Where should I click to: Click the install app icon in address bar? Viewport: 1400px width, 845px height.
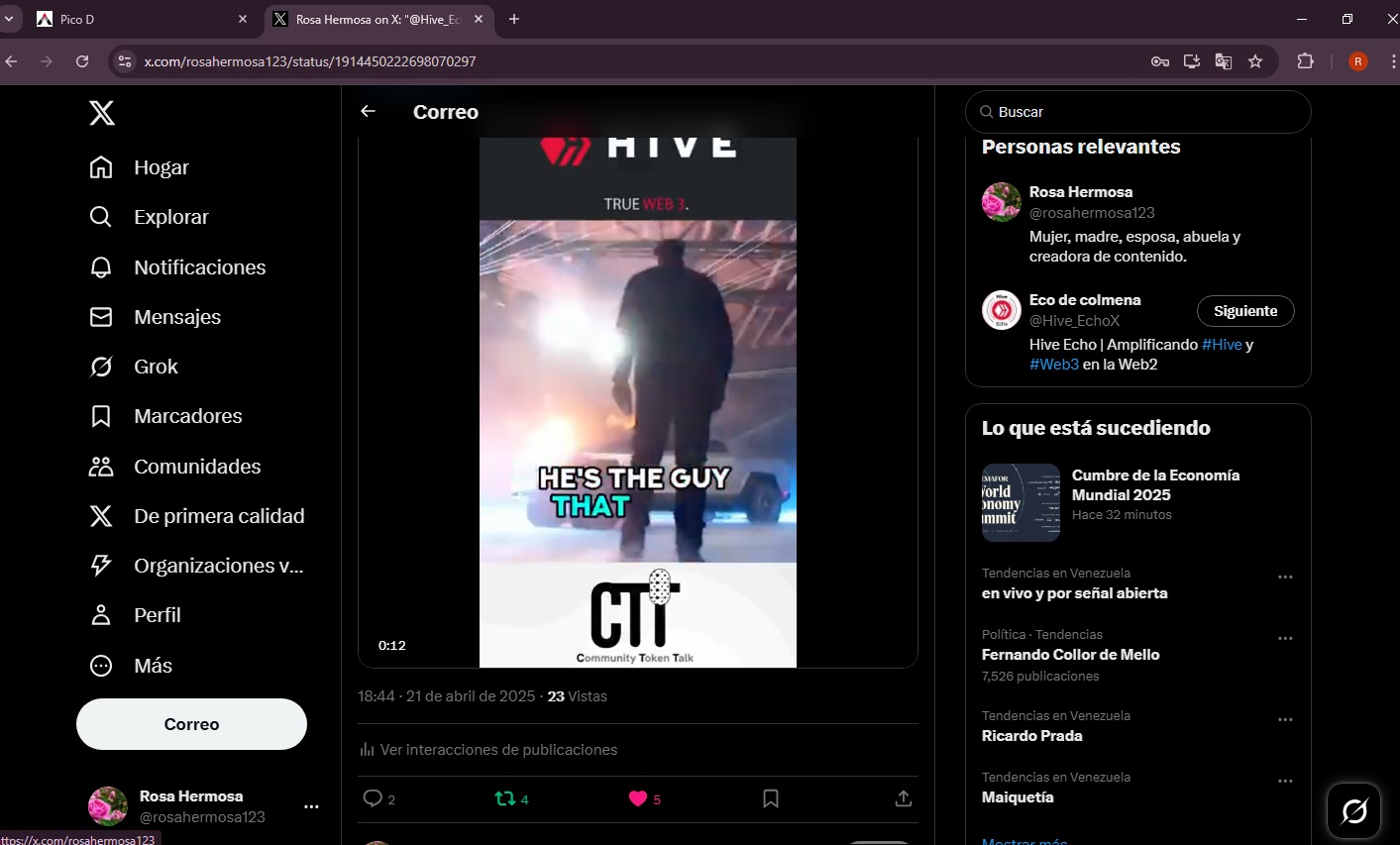[x=1192, y=61]
